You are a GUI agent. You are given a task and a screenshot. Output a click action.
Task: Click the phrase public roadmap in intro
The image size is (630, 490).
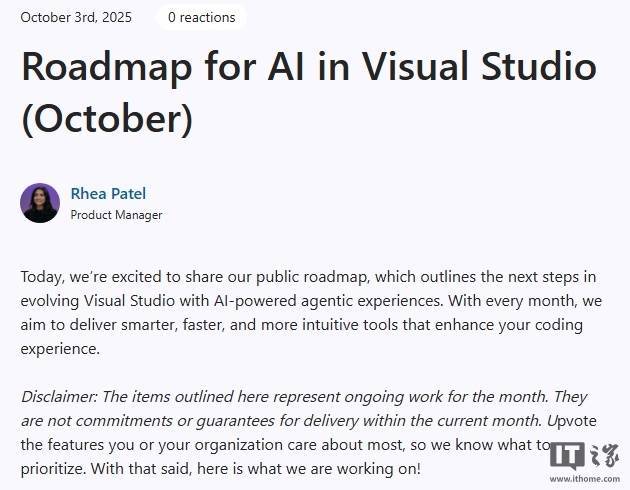pos(353,274)
